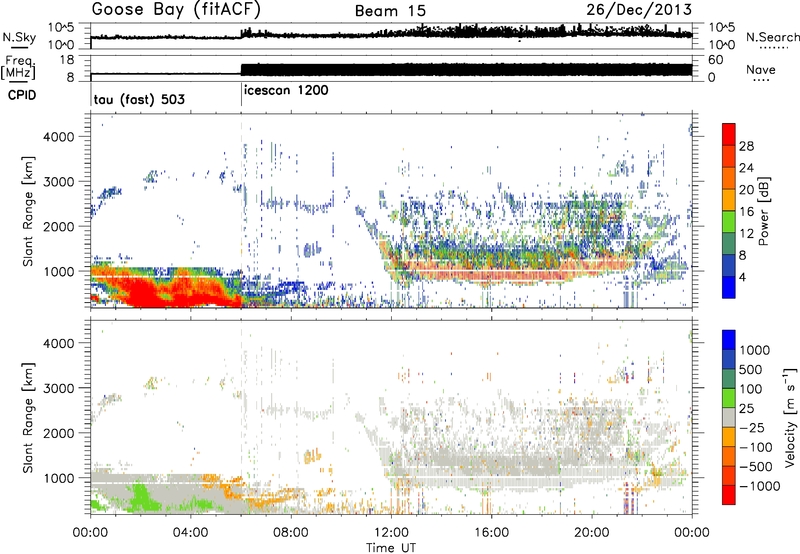The width and height of the screenshot is (800, 554).
Task: Click the '08:00' time tick label
Action: [291, 533]
